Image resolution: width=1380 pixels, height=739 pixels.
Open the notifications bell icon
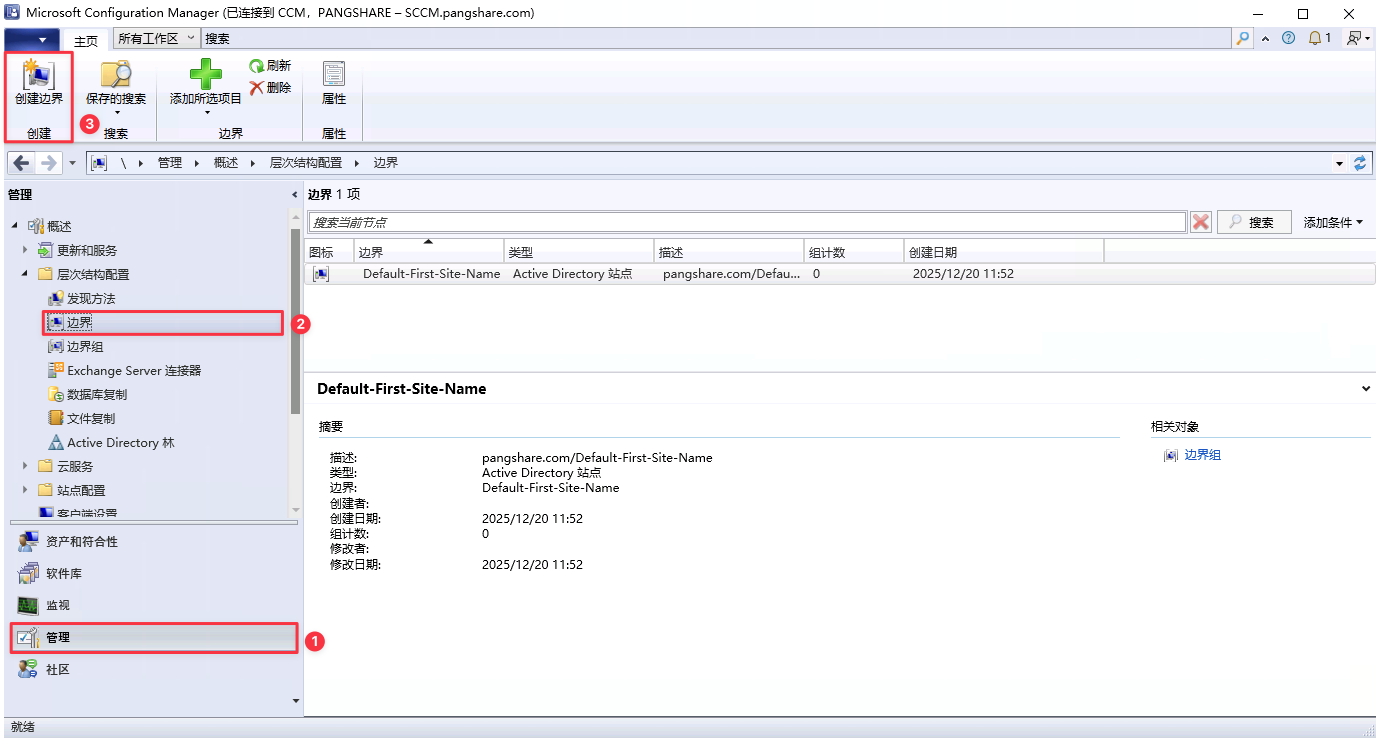click(x=1314, y=39)
